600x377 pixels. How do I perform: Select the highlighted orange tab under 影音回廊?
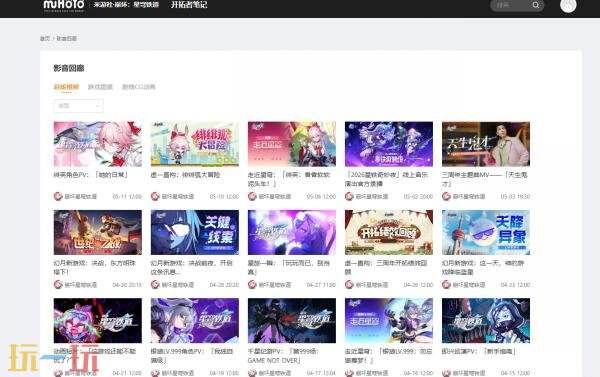tap(66, 87)
